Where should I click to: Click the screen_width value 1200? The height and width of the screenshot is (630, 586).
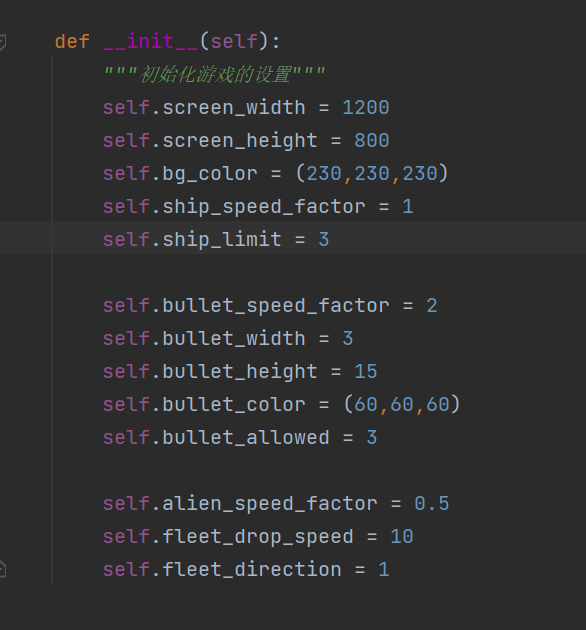[366, 108]
